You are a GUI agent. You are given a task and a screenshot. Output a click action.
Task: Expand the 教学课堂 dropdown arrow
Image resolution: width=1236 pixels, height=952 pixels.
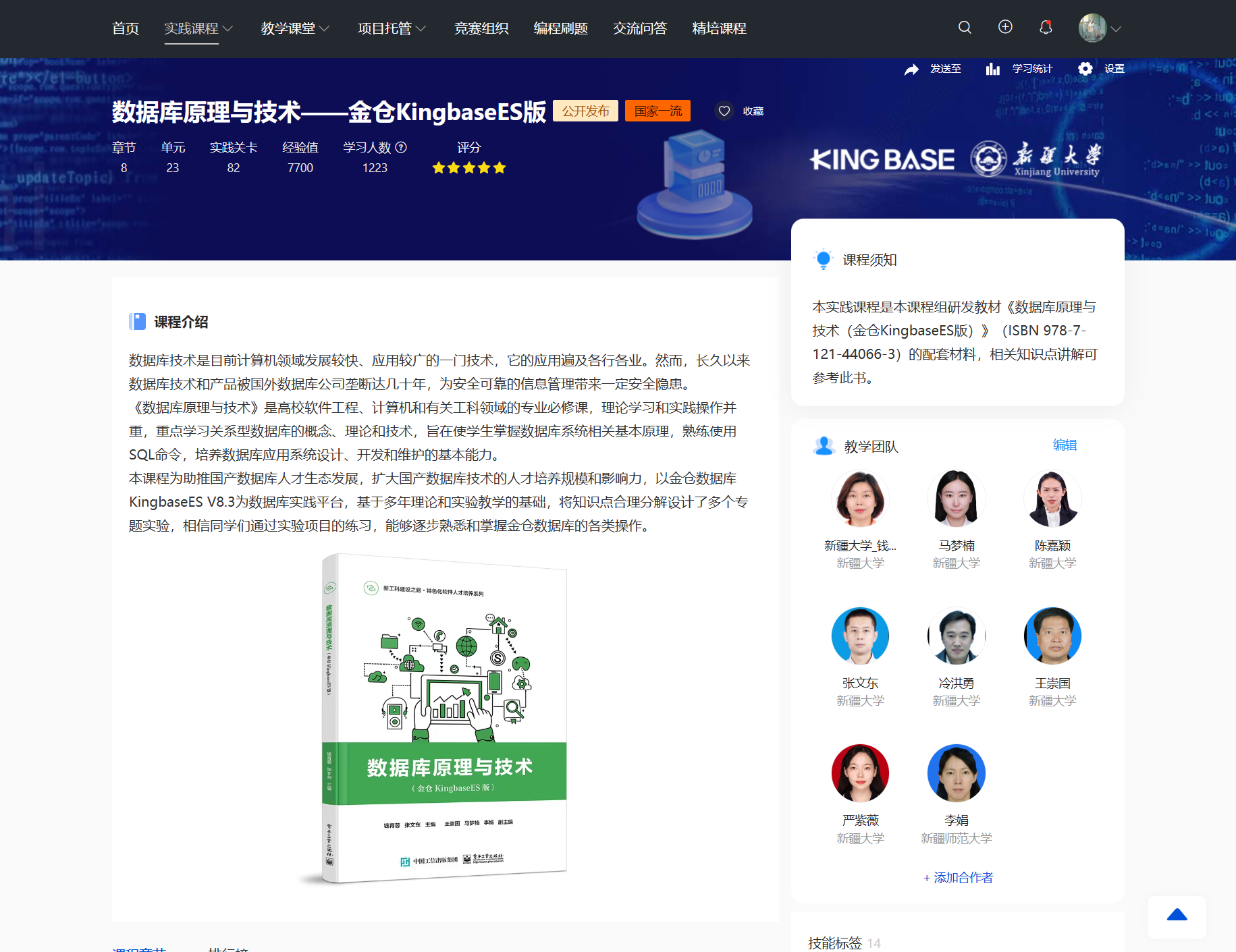(x=325, y=28)
